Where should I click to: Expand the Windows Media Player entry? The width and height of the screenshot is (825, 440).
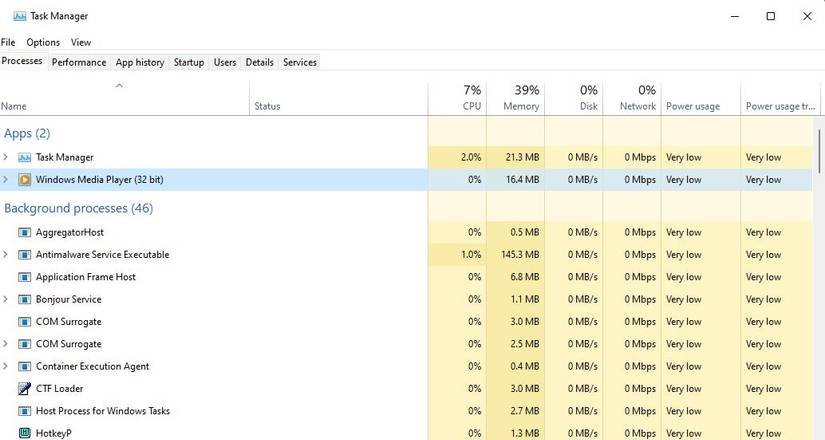click(6, 180)
